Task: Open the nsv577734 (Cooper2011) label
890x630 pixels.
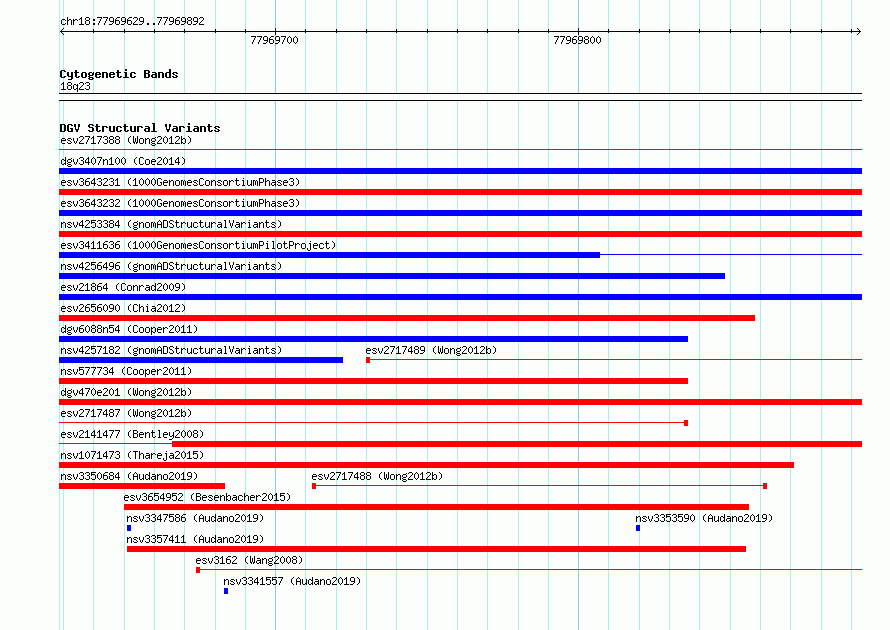Action: click(126, 371)
